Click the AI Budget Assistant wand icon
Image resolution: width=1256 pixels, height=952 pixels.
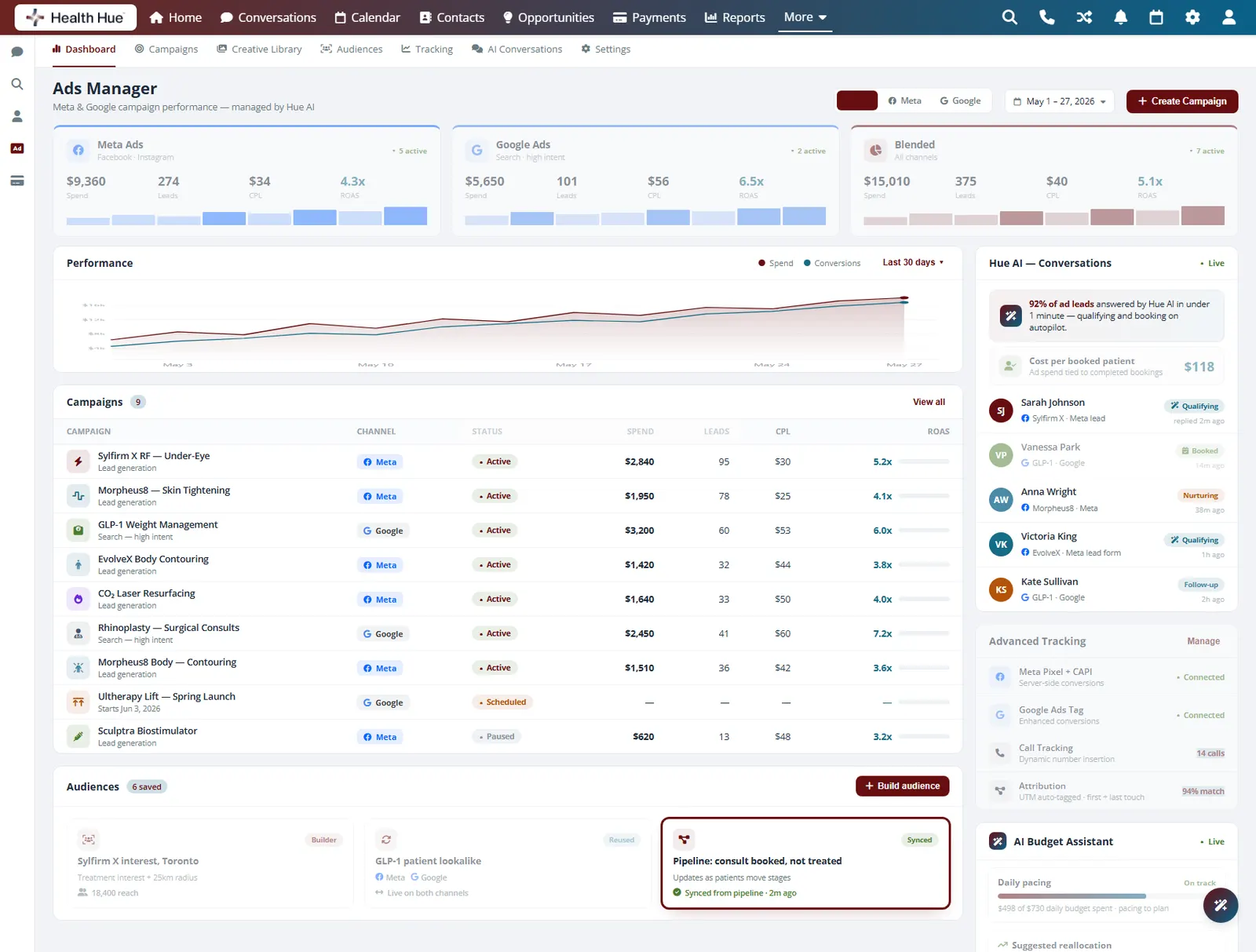(x=998, y=841)
